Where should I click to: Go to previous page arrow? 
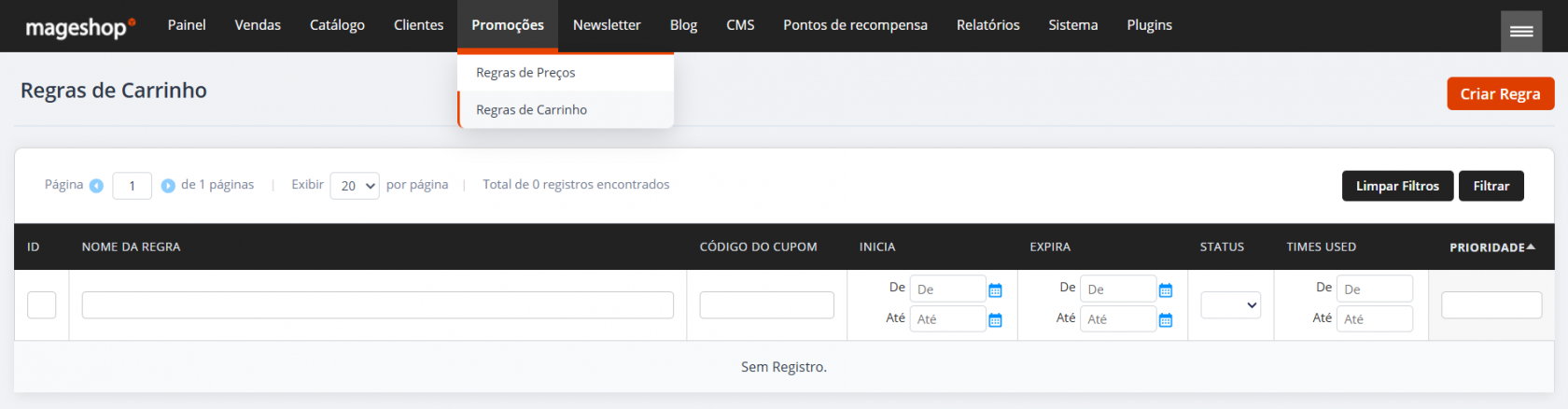click(96, 186)
